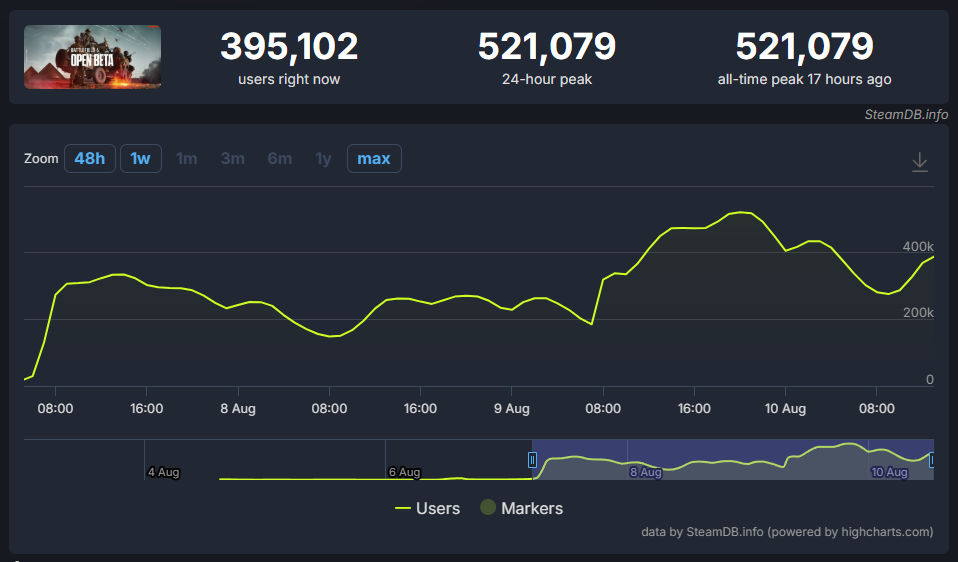Set zoom range to 1w
The image size is (958, 562).
(141, 159)
